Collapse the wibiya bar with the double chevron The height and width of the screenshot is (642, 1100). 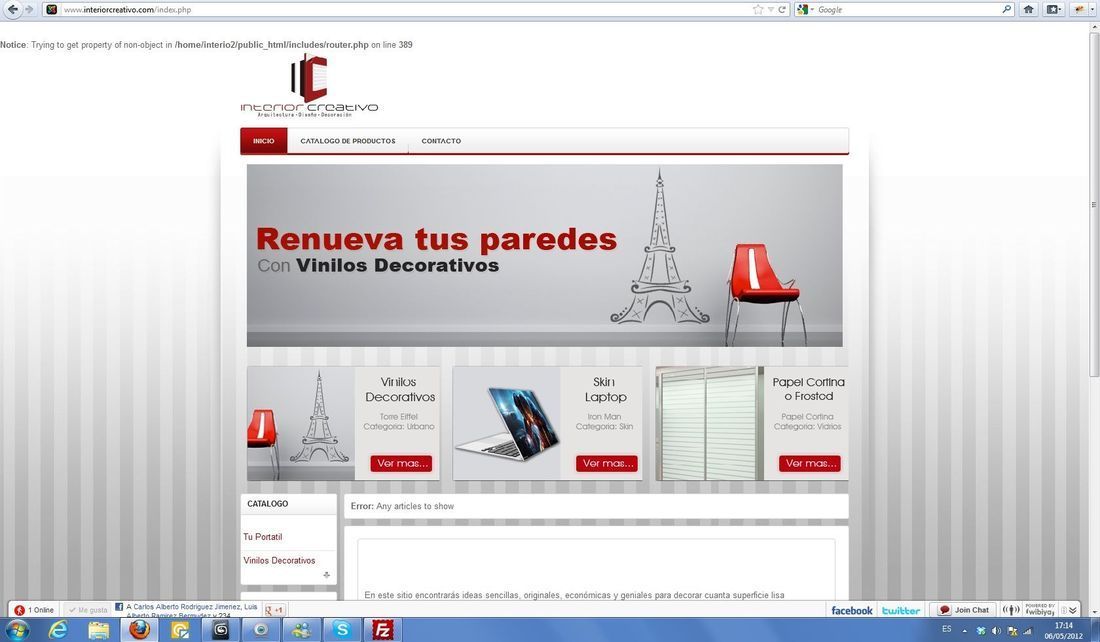coord(1073,610)
